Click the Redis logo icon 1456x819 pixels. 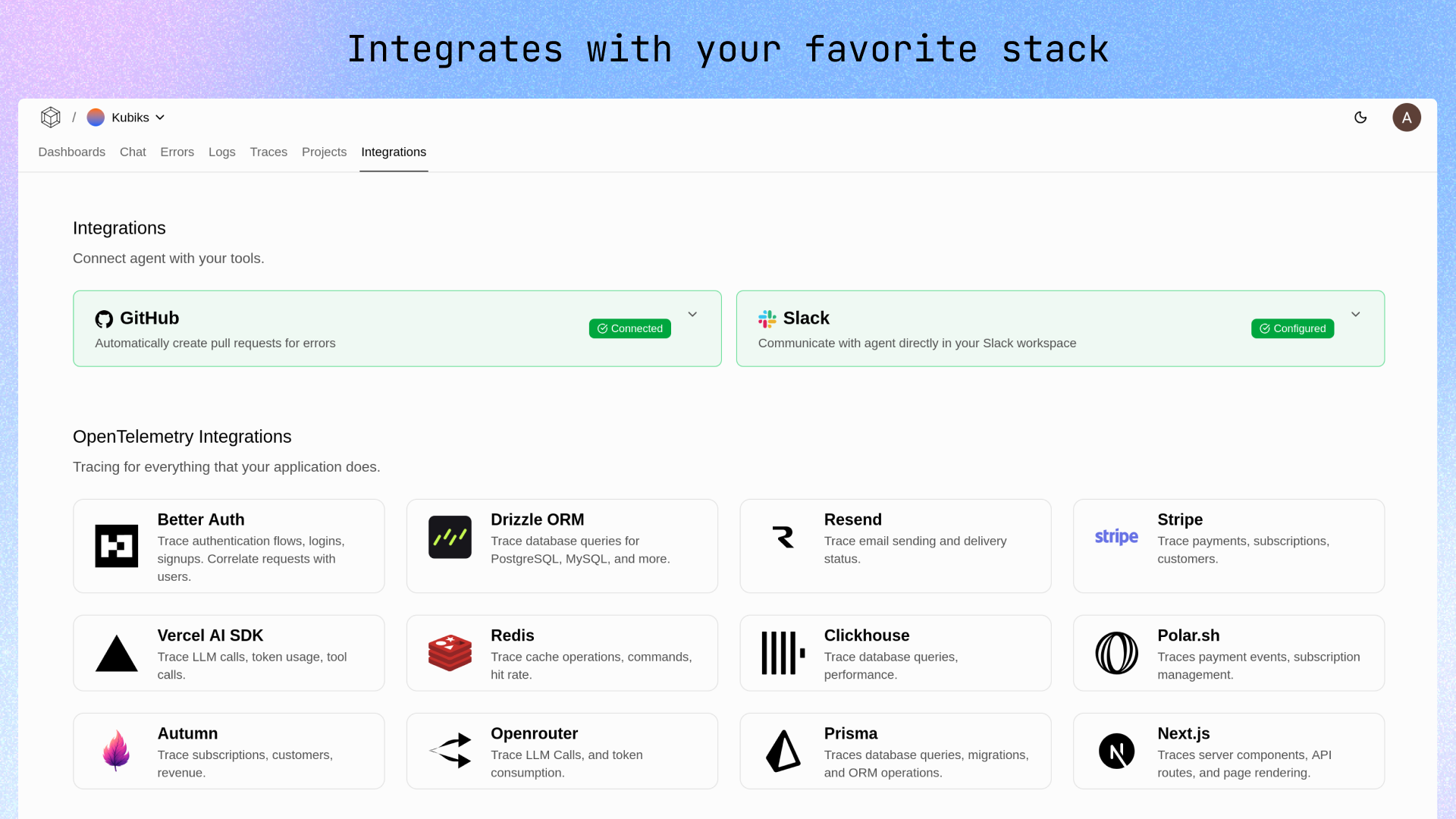pyautogui.click(x=449, y=652)
